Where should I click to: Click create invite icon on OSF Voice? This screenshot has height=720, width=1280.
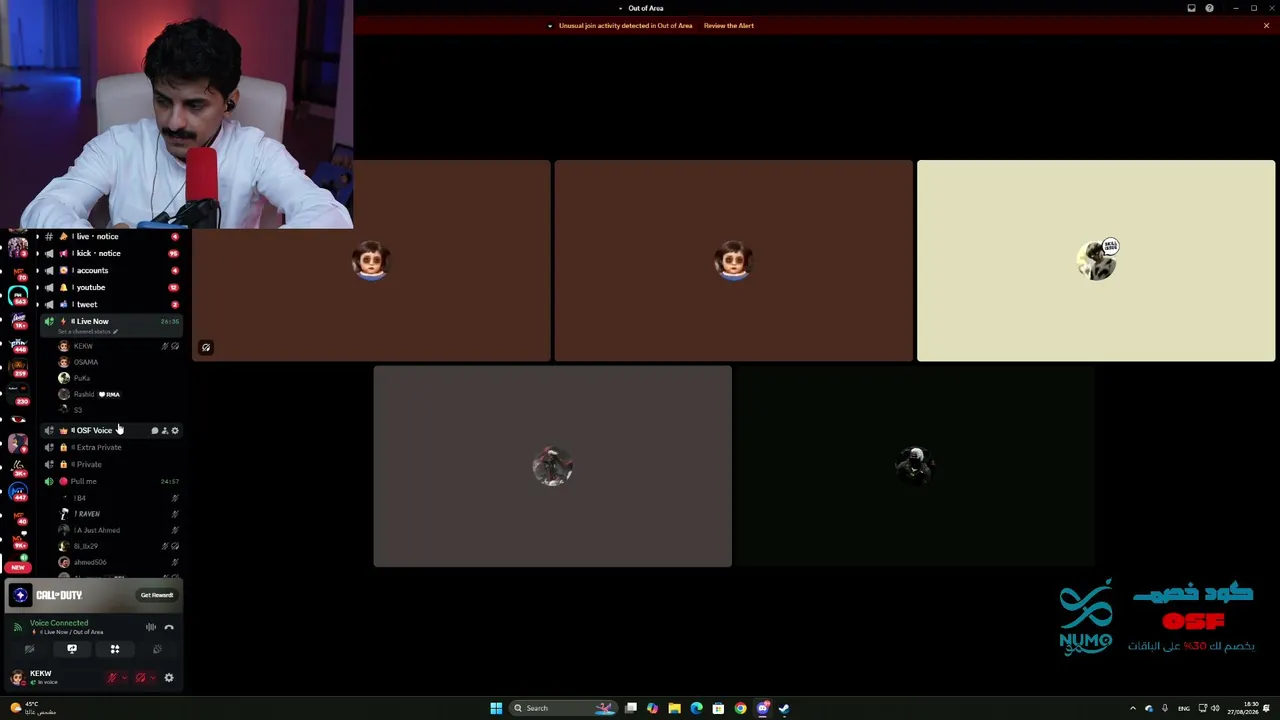click(x=164, y=431)
